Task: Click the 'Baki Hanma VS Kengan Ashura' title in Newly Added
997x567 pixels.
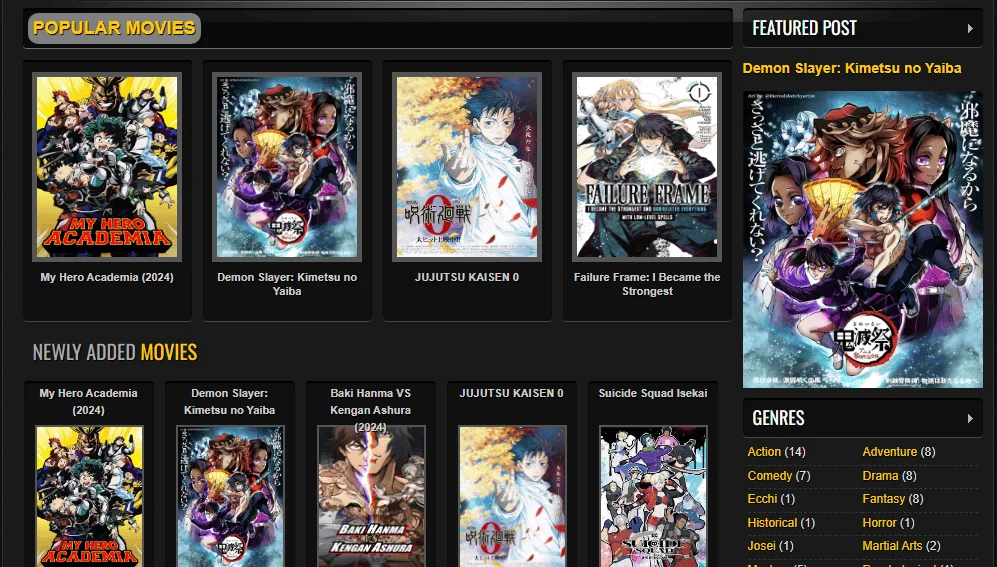Action: tap(371, 409)
